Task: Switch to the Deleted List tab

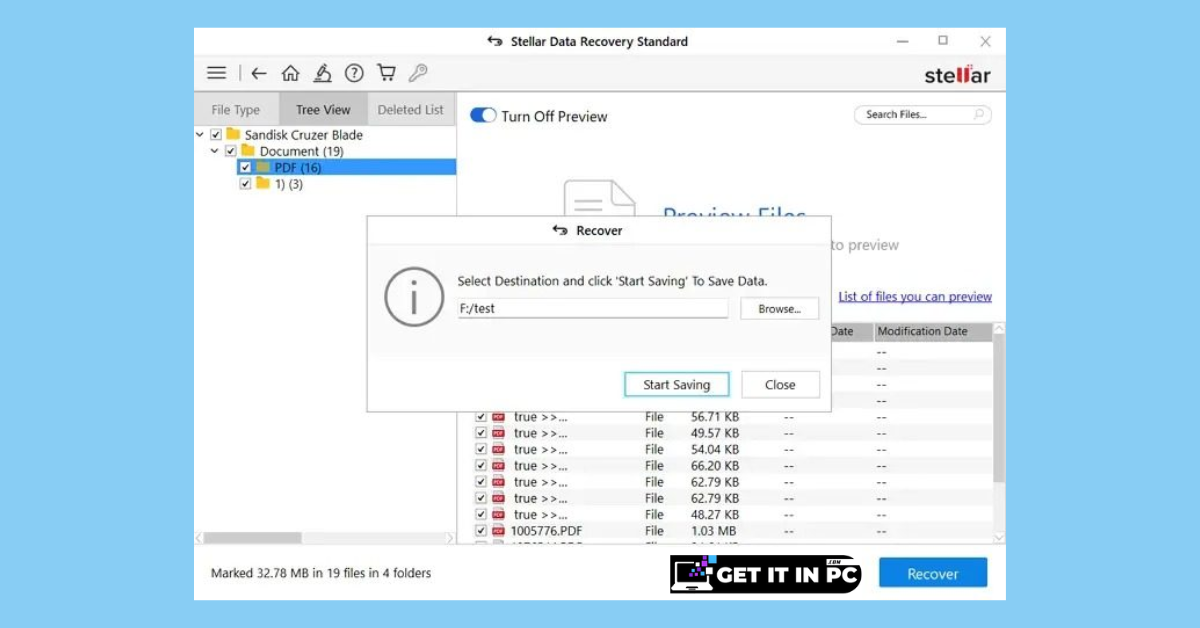Action: pos(411,110)
